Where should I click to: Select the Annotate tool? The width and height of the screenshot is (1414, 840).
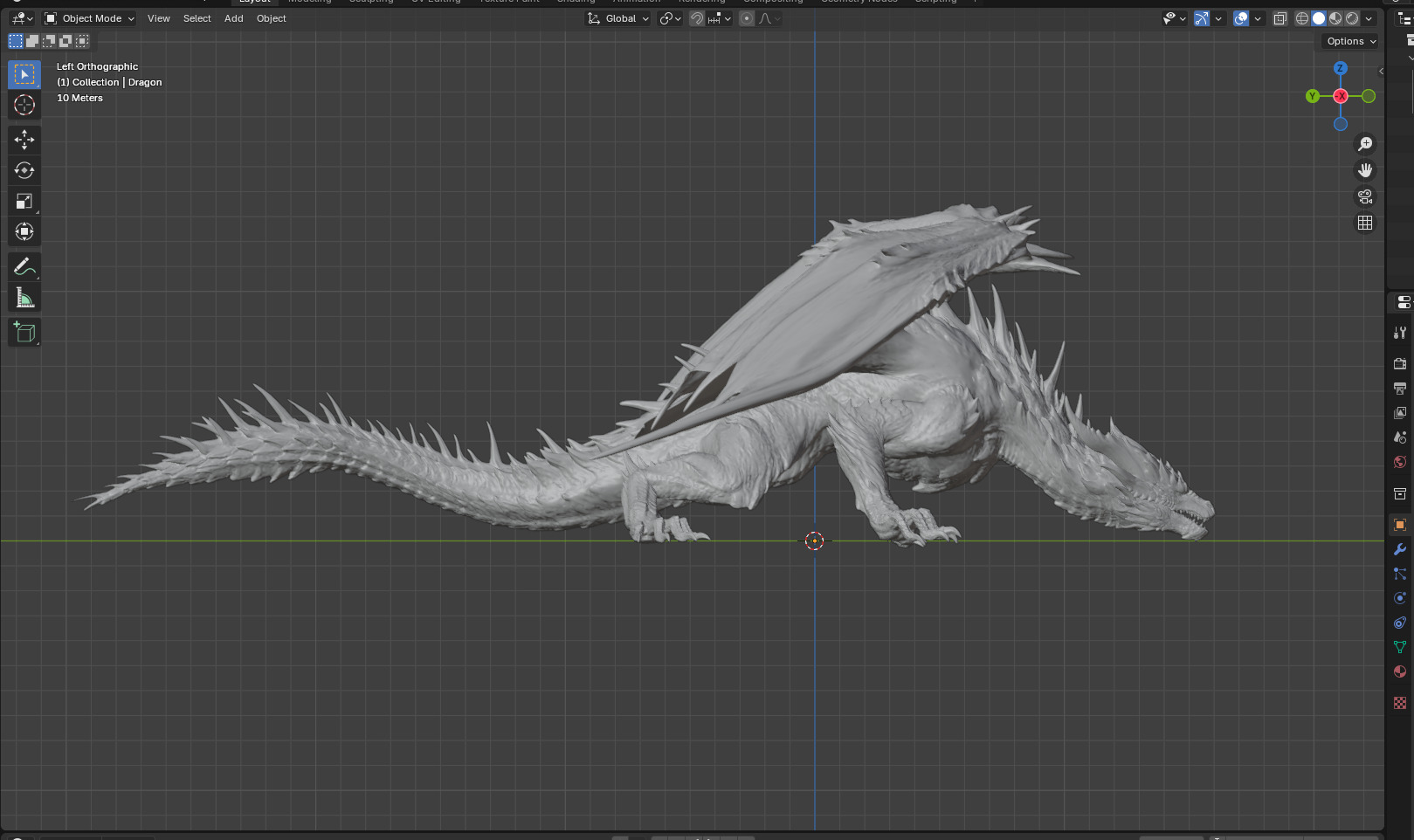tap(24, 266)
